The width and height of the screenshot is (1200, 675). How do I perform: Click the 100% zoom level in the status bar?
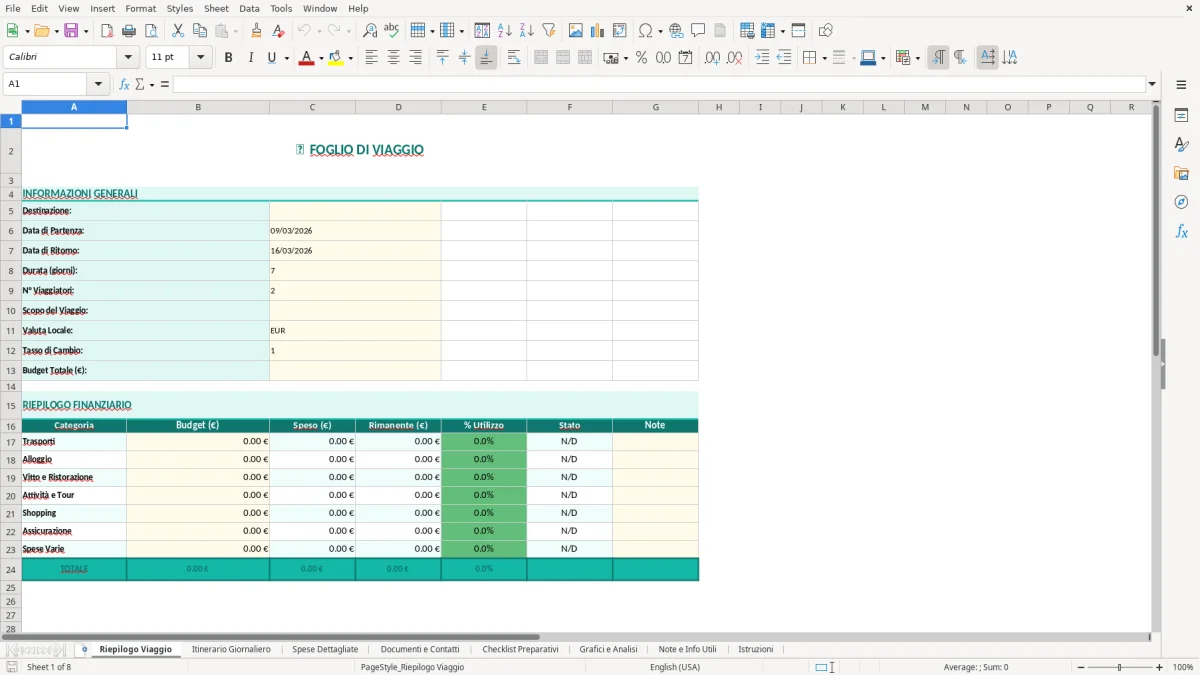(1183, 667)
